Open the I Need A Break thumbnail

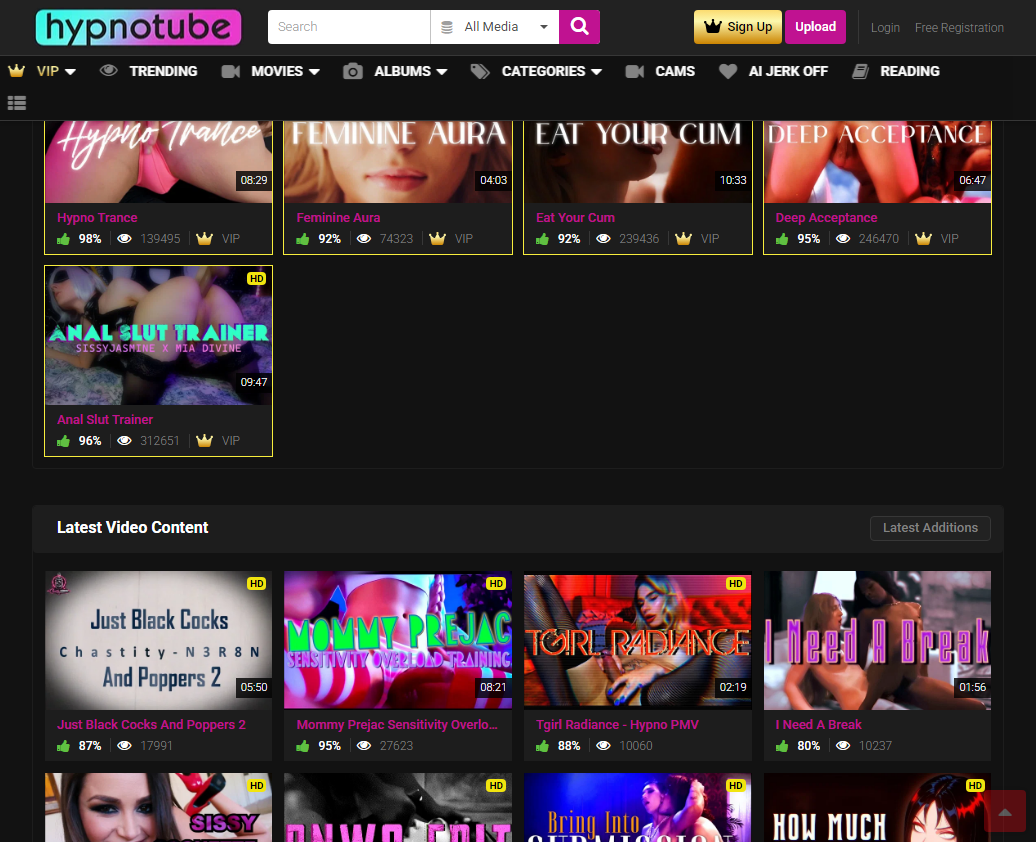pos(877,640)
